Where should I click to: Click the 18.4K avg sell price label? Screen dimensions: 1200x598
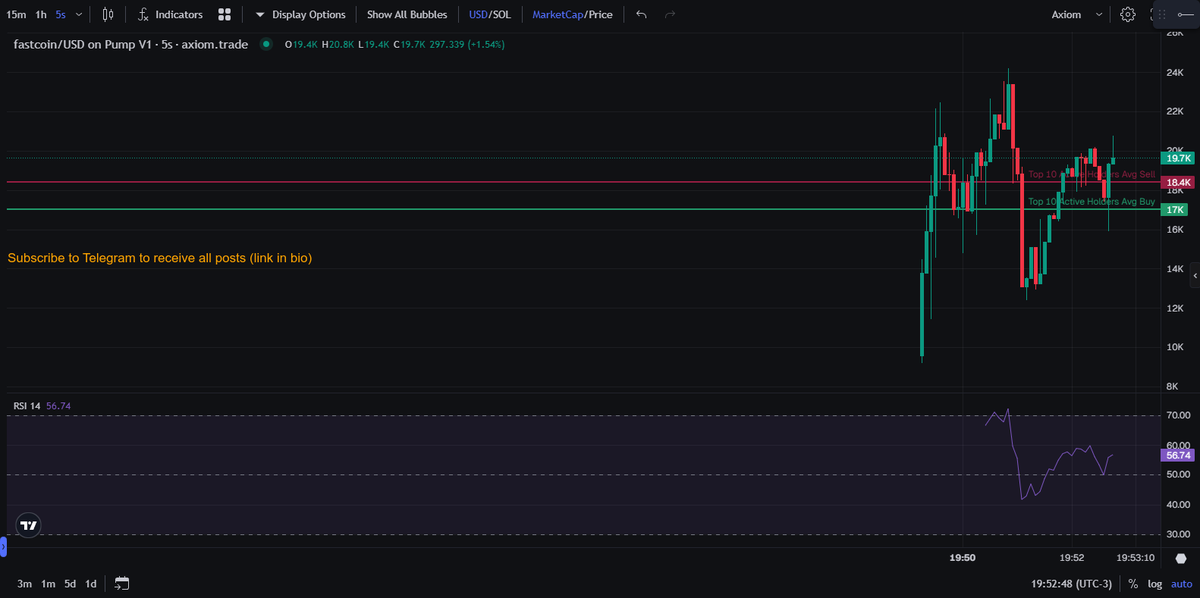coord(1176,183)
